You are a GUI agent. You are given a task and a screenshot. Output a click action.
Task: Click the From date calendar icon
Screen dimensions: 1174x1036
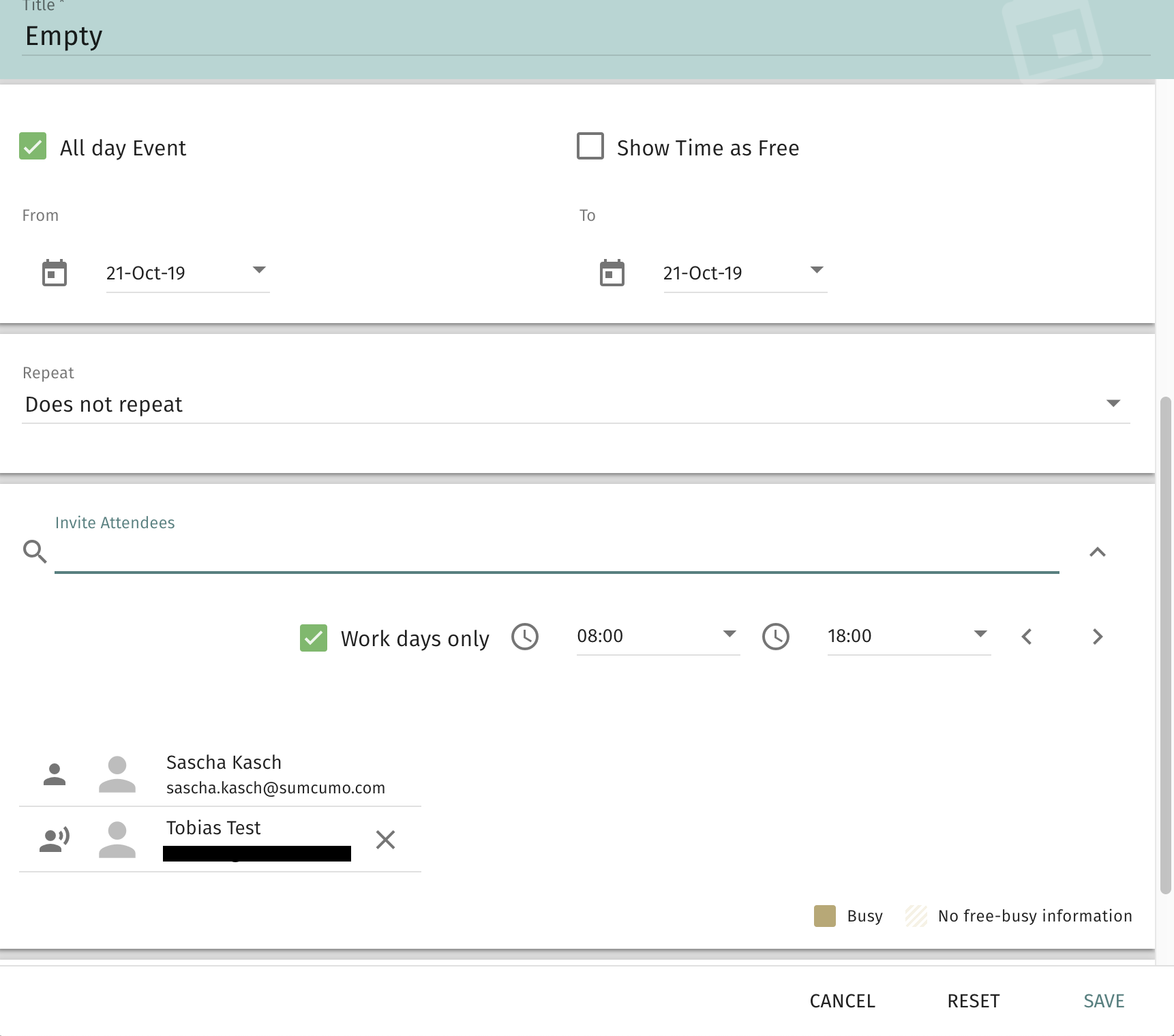point(55,273)
